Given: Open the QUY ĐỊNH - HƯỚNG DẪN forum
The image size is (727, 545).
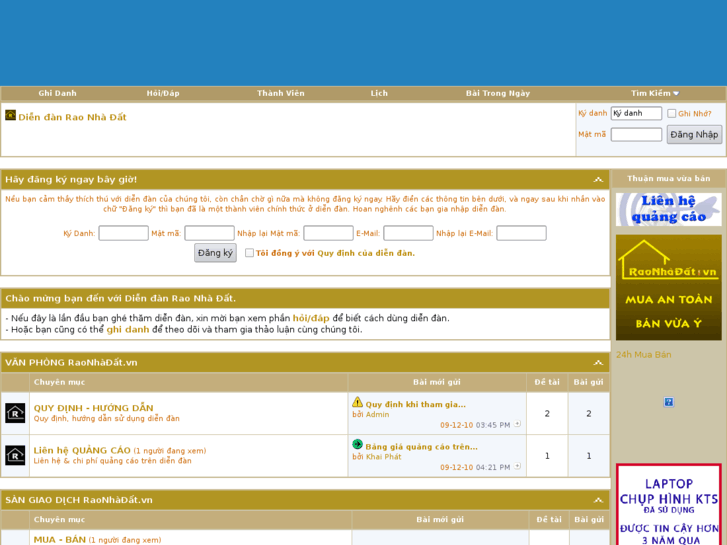Looking at the screenshot, I should pos(94,408).
